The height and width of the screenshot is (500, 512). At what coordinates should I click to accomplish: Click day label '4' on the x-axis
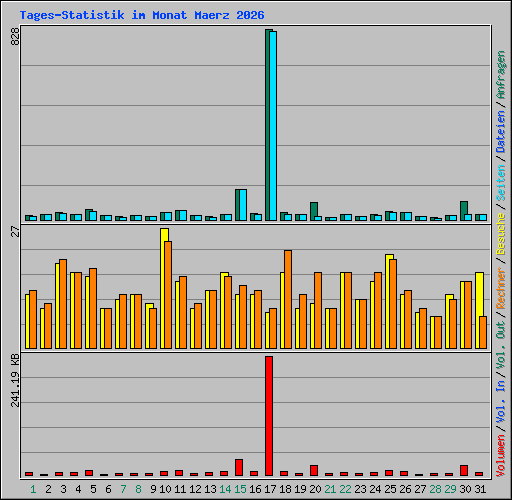(78, 489)
